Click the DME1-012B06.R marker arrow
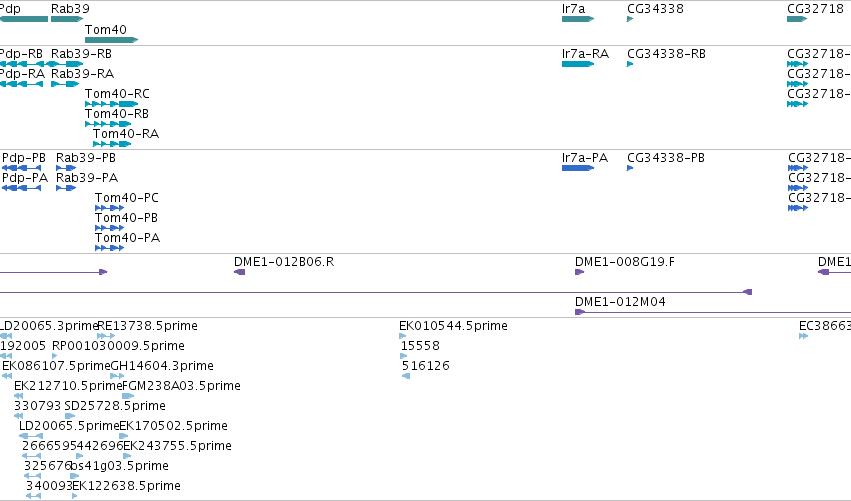This screenshot has width=851, height=501. coord(239,272)
